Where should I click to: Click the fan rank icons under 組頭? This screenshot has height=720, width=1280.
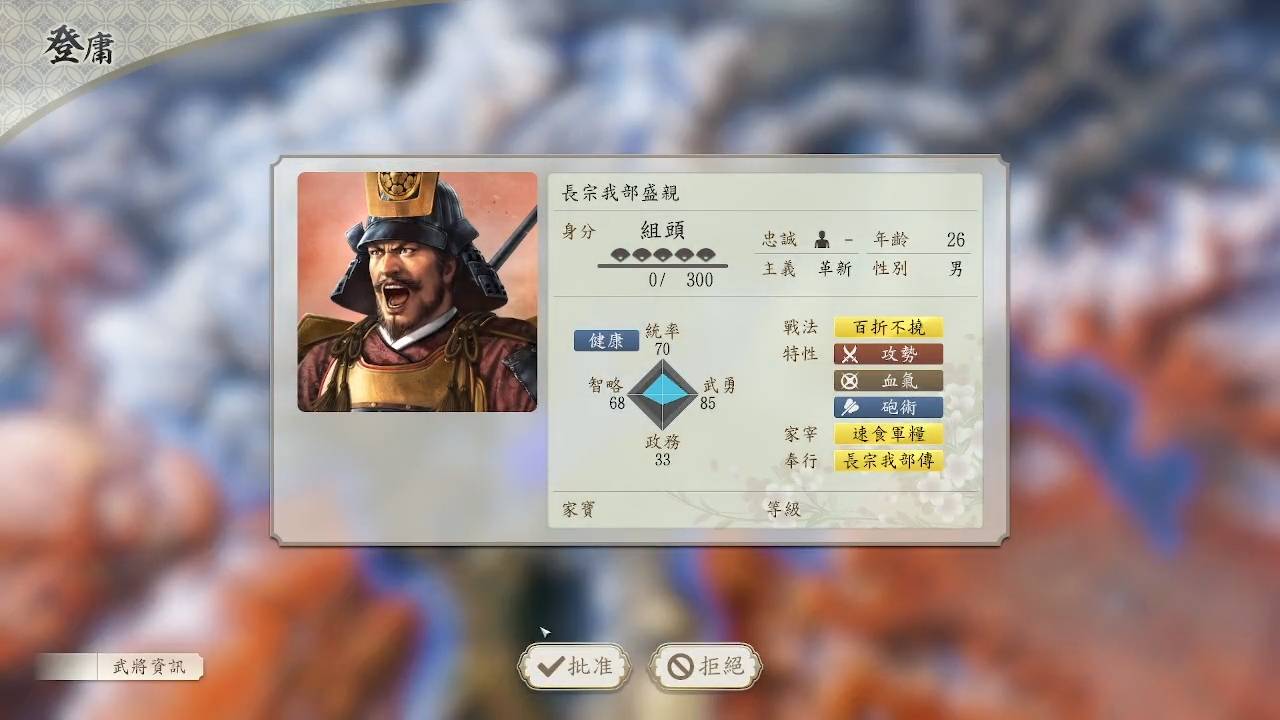[663, 254]
